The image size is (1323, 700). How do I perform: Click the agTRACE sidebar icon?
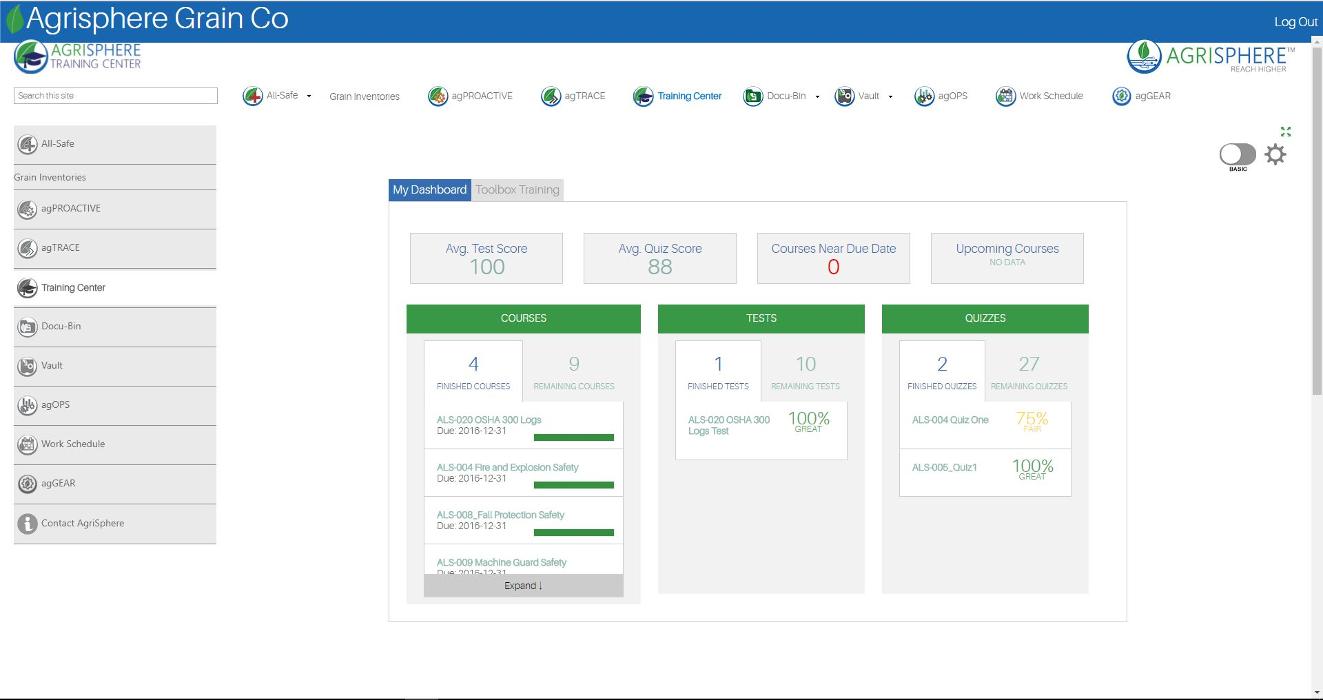[x=28, y=248]
